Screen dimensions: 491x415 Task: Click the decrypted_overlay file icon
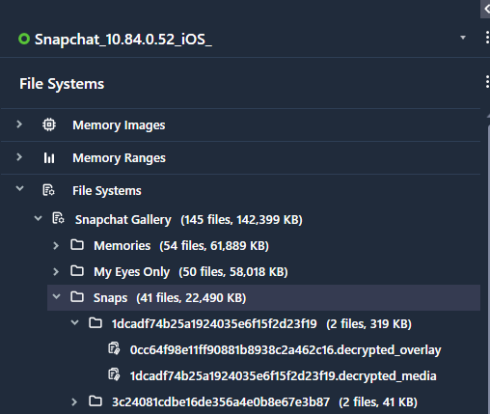pos(114,349)
